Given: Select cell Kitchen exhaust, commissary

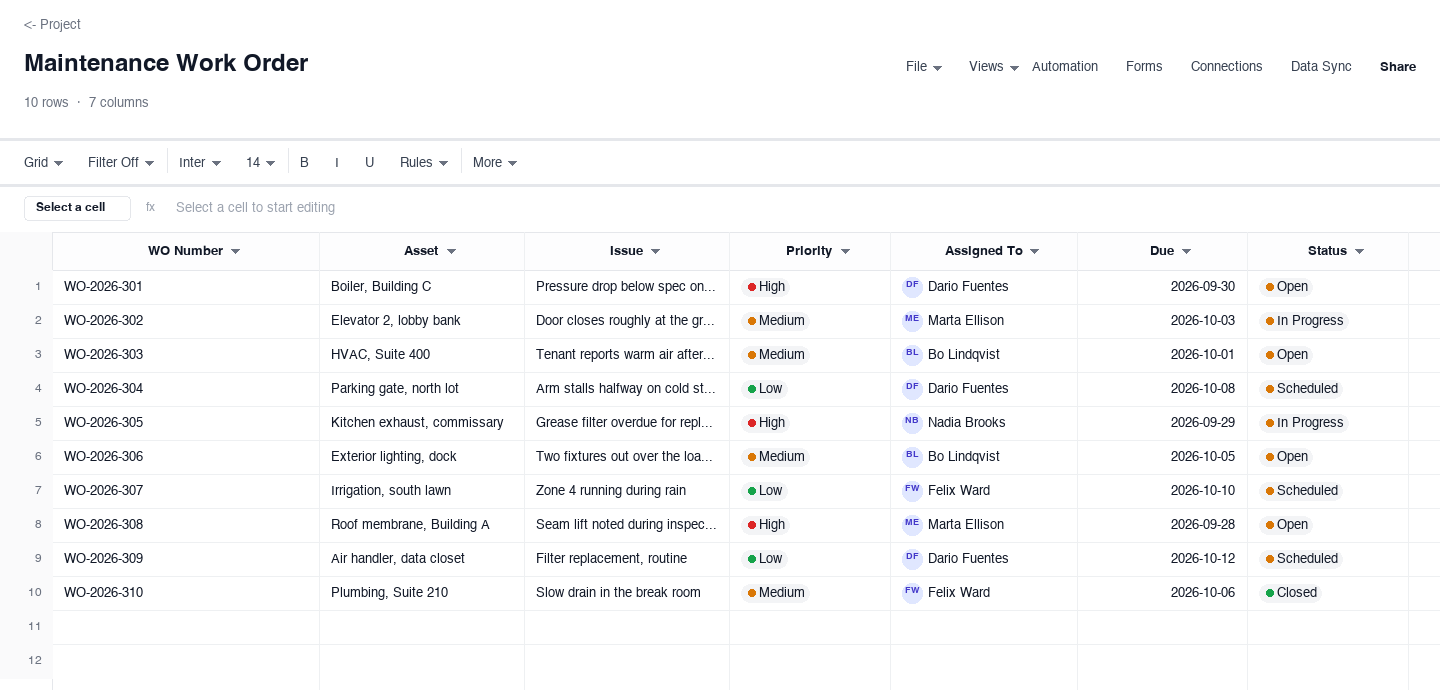Looking at the screenshot, I should (x=422, y=423).
